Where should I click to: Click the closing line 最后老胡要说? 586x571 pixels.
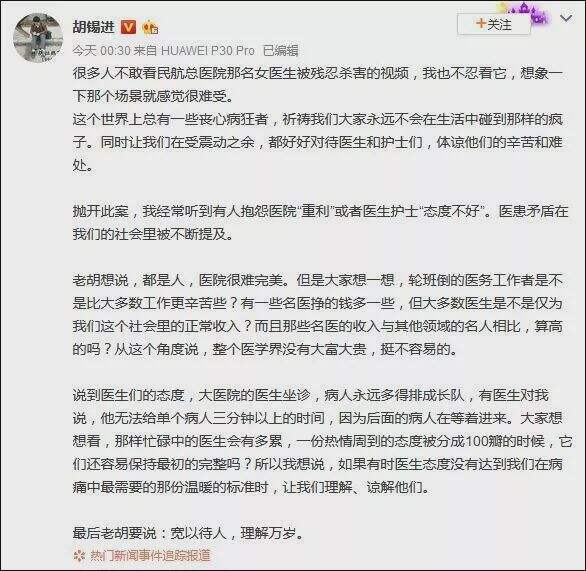[x=188, y=533]
